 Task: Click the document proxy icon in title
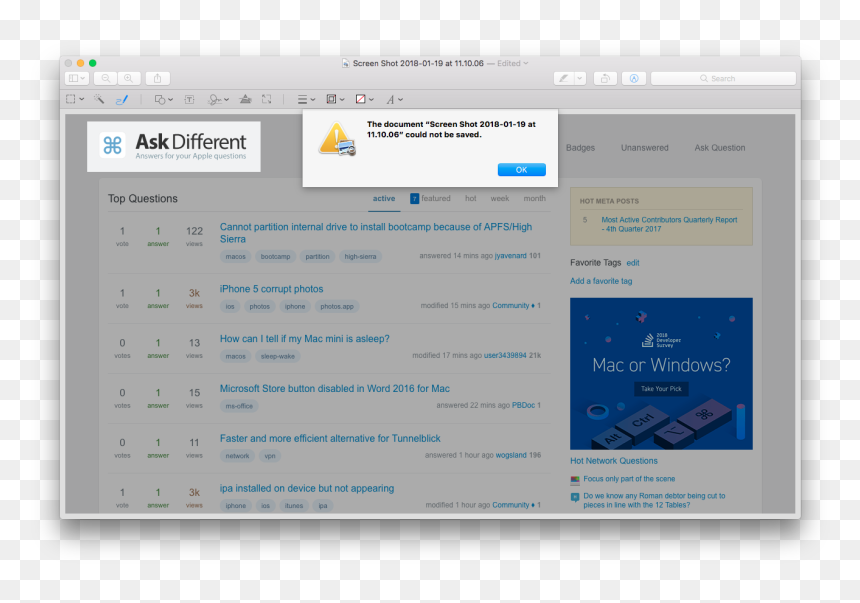pyautogui.click(x=346, y=63)
